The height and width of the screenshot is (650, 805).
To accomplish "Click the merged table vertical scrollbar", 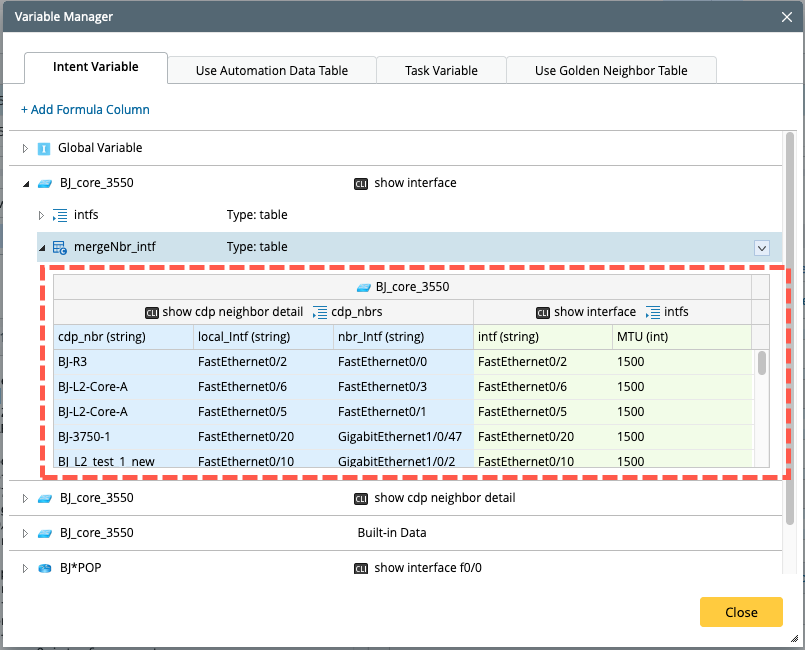I will (762, 363).
